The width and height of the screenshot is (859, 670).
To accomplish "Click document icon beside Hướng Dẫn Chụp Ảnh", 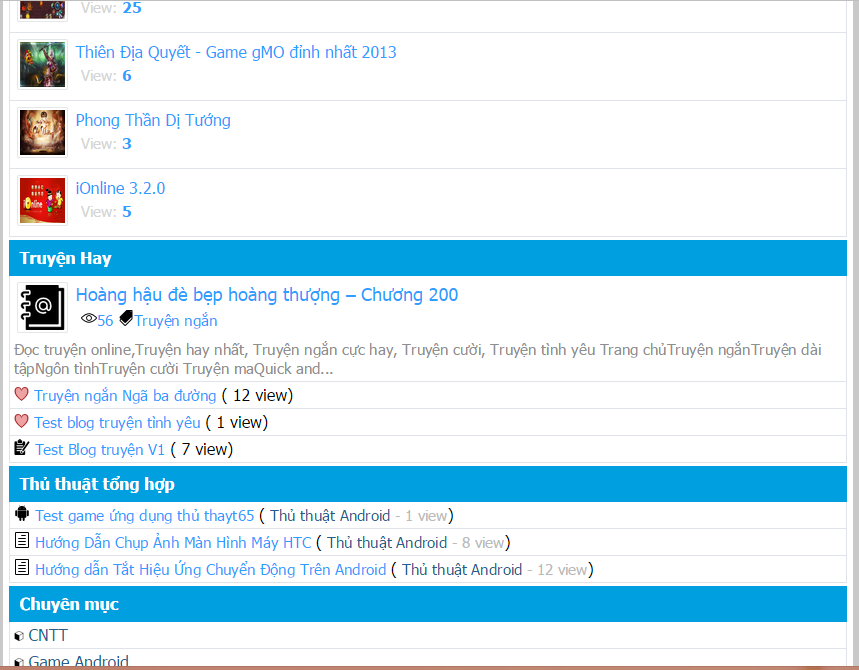I will coord(22,541).
